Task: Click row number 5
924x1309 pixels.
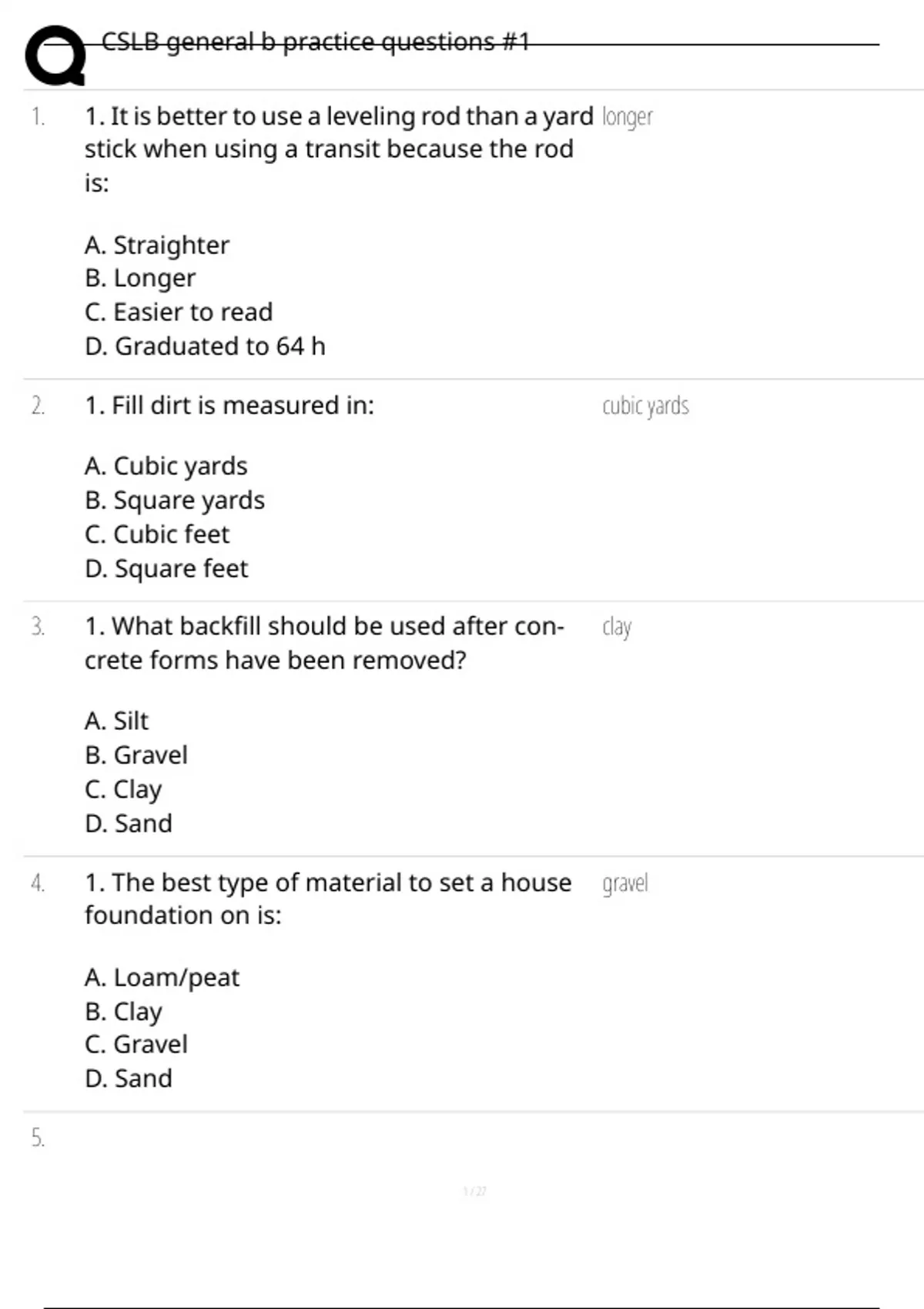Action: 38,1137
